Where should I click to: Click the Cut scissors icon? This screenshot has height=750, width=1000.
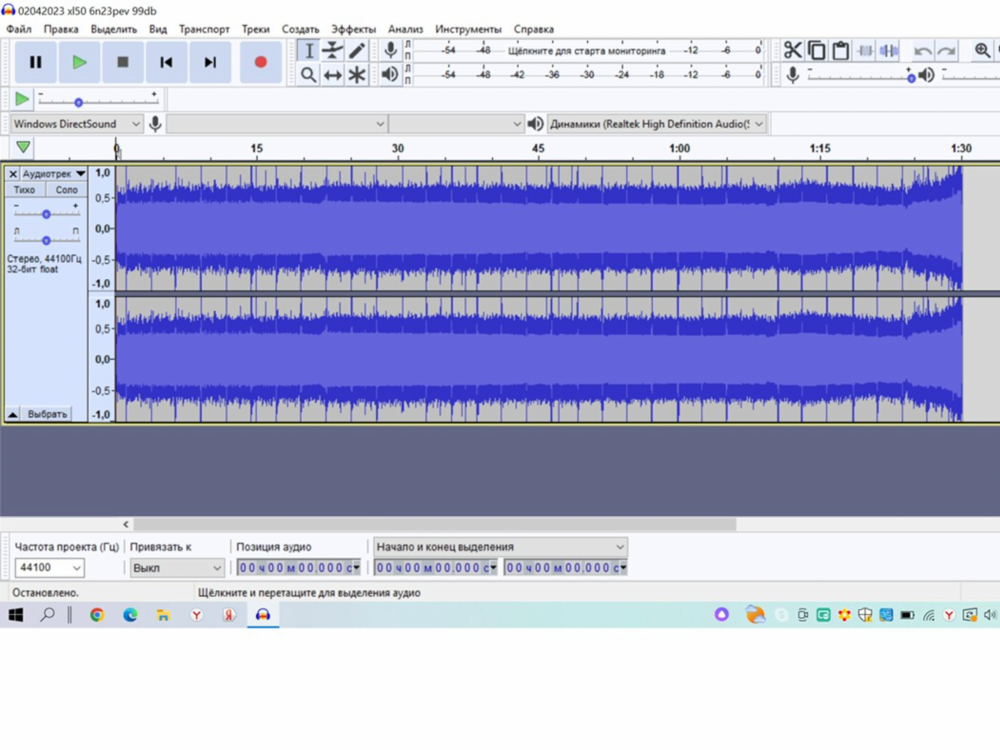792,50
